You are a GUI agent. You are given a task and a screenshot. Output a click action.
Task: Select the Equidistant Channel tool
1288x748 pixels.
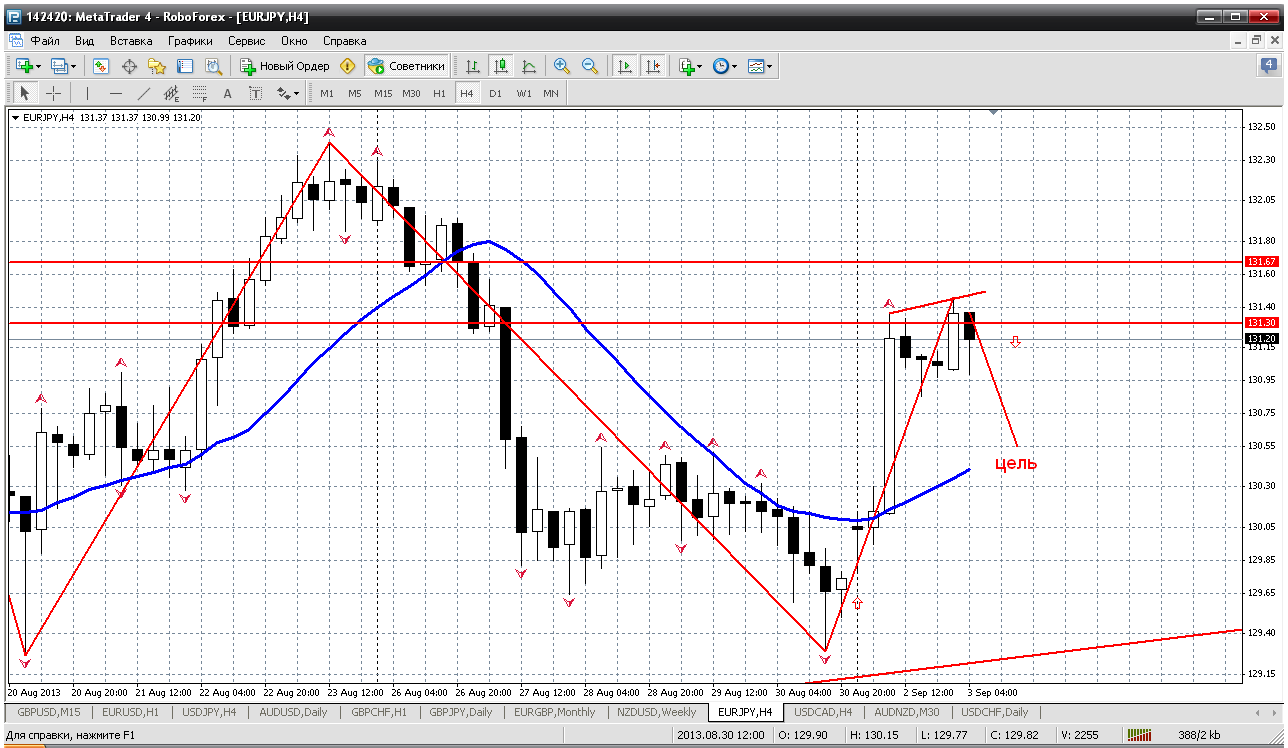171,93
